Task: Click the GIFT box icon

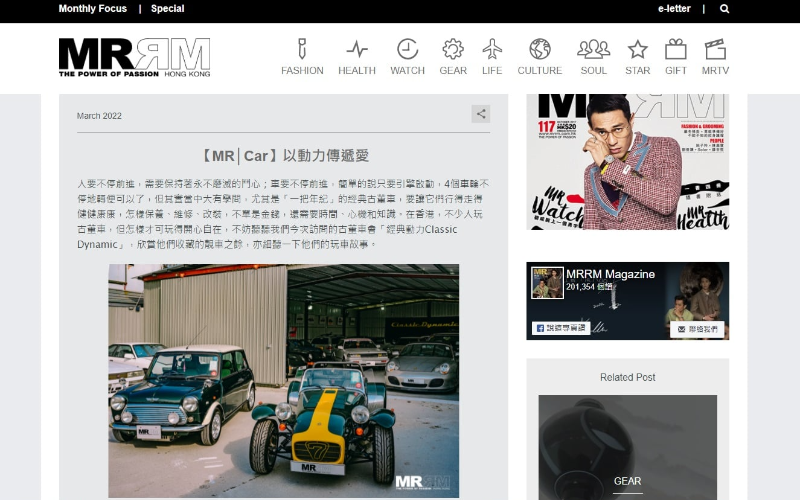Action: (x=676, y=49)
